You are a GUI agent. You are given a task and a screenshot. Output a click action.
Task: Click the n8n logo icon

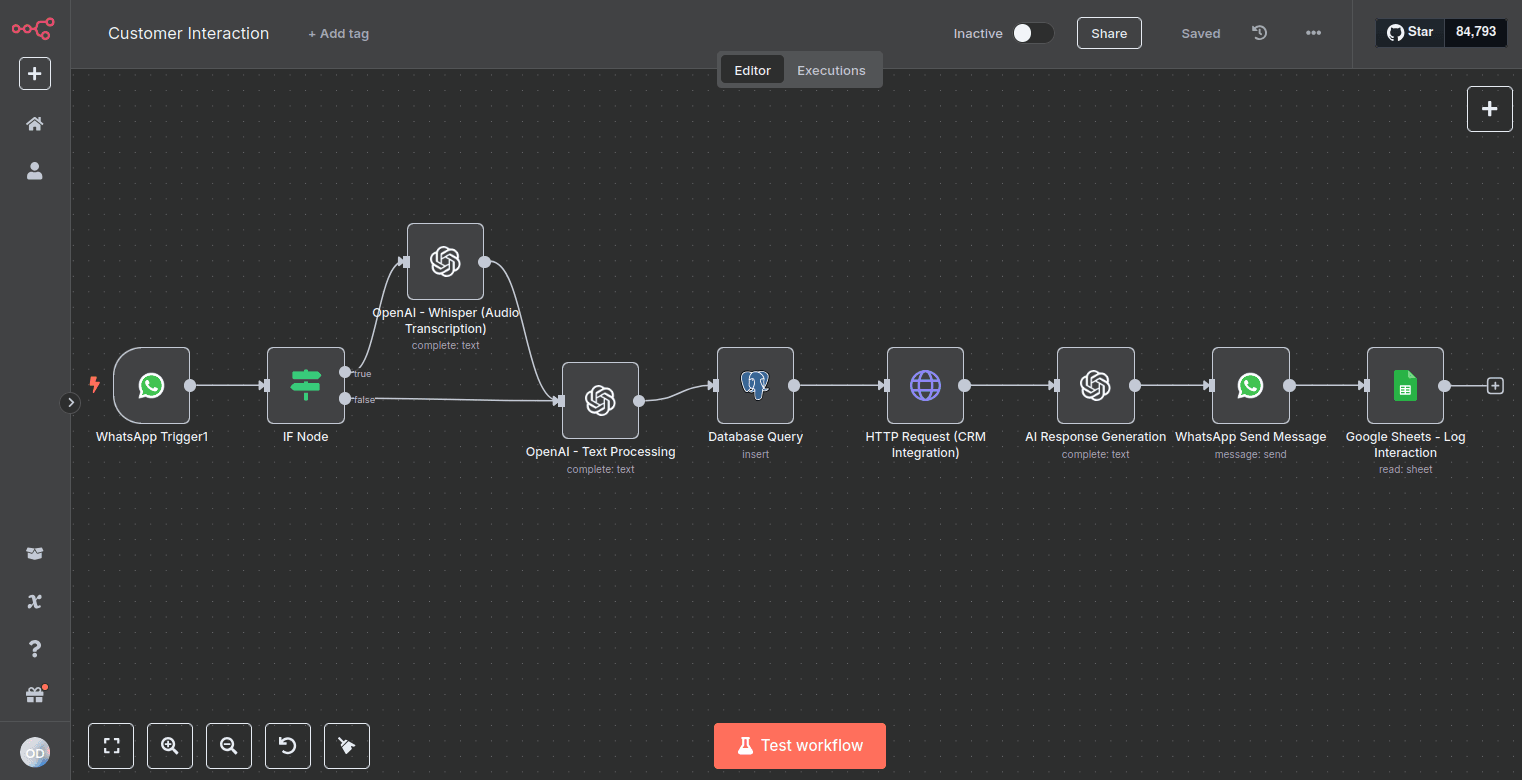(x=33, y=28)
